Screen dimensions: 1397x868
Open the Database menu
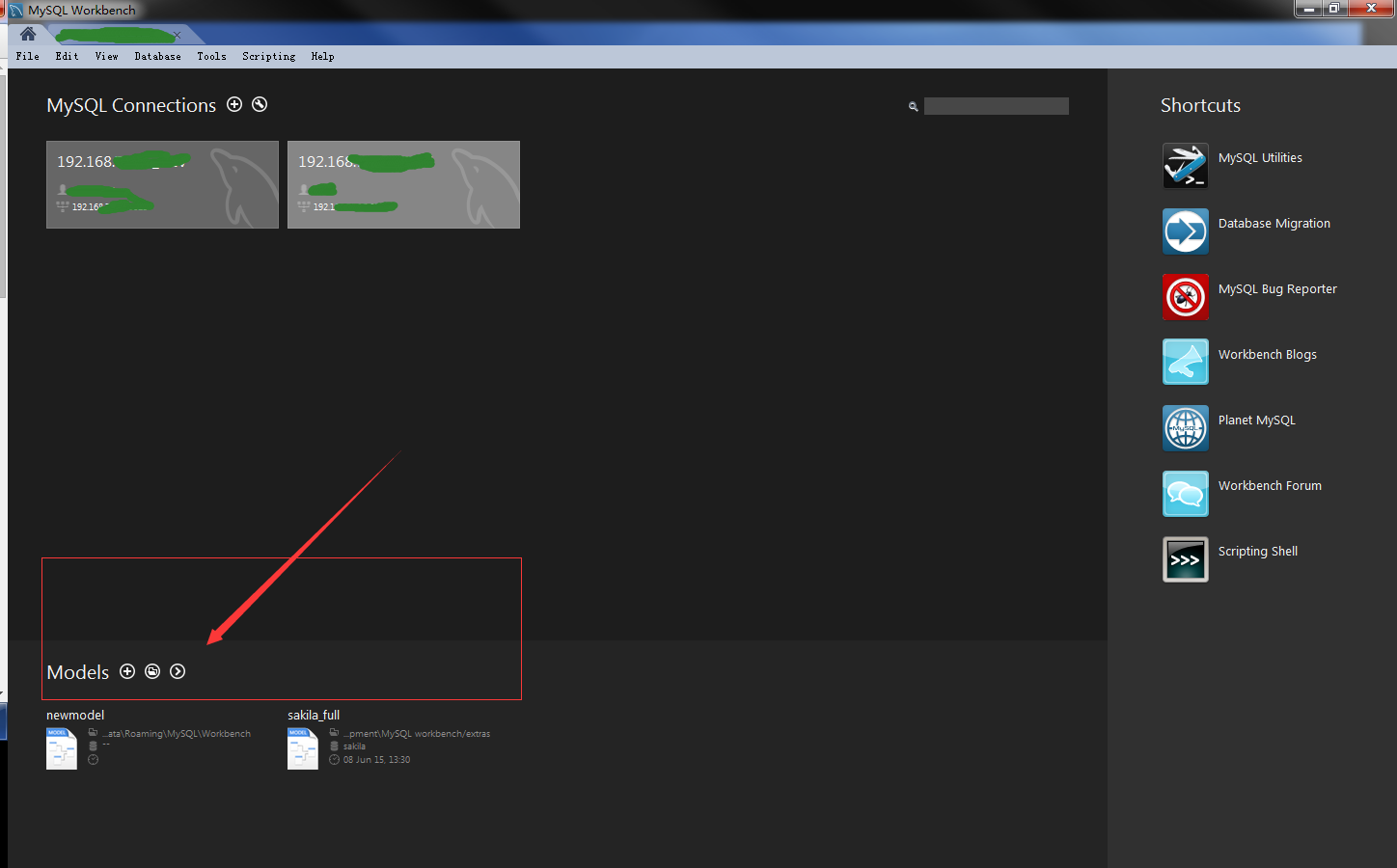pyautogui.click(x=158, y=56)
